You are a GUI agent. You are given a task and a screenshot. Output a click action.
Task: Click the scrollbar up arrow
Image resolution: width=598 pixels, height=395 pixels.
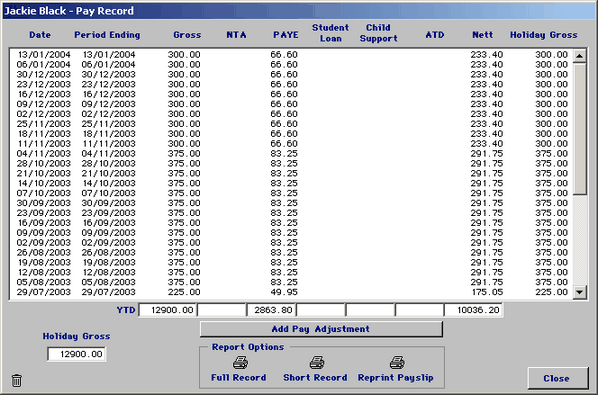point(580,56)
